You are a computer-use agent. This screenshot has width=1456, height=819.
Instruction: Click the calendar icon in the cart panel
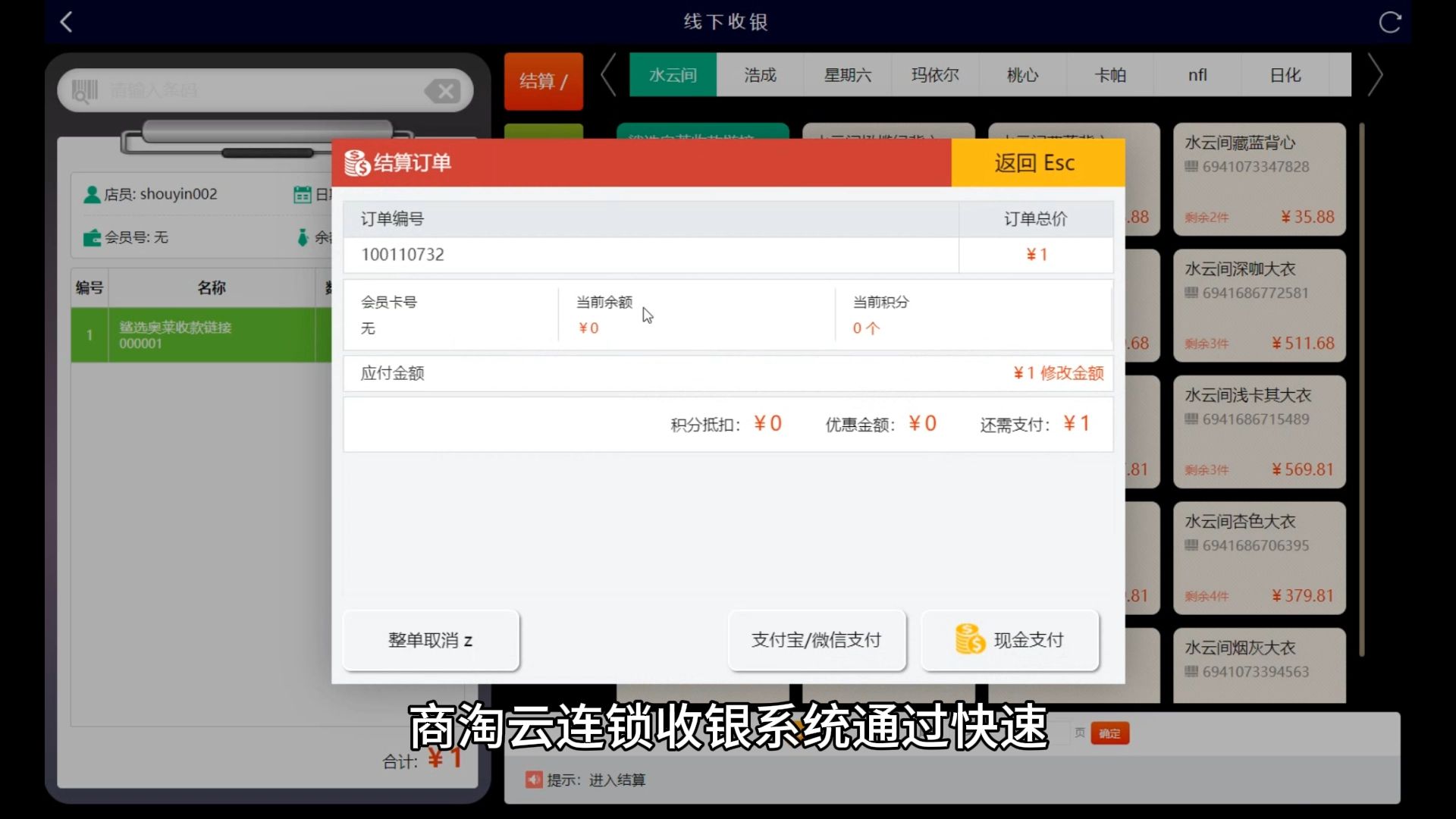(x=302, y=195)
